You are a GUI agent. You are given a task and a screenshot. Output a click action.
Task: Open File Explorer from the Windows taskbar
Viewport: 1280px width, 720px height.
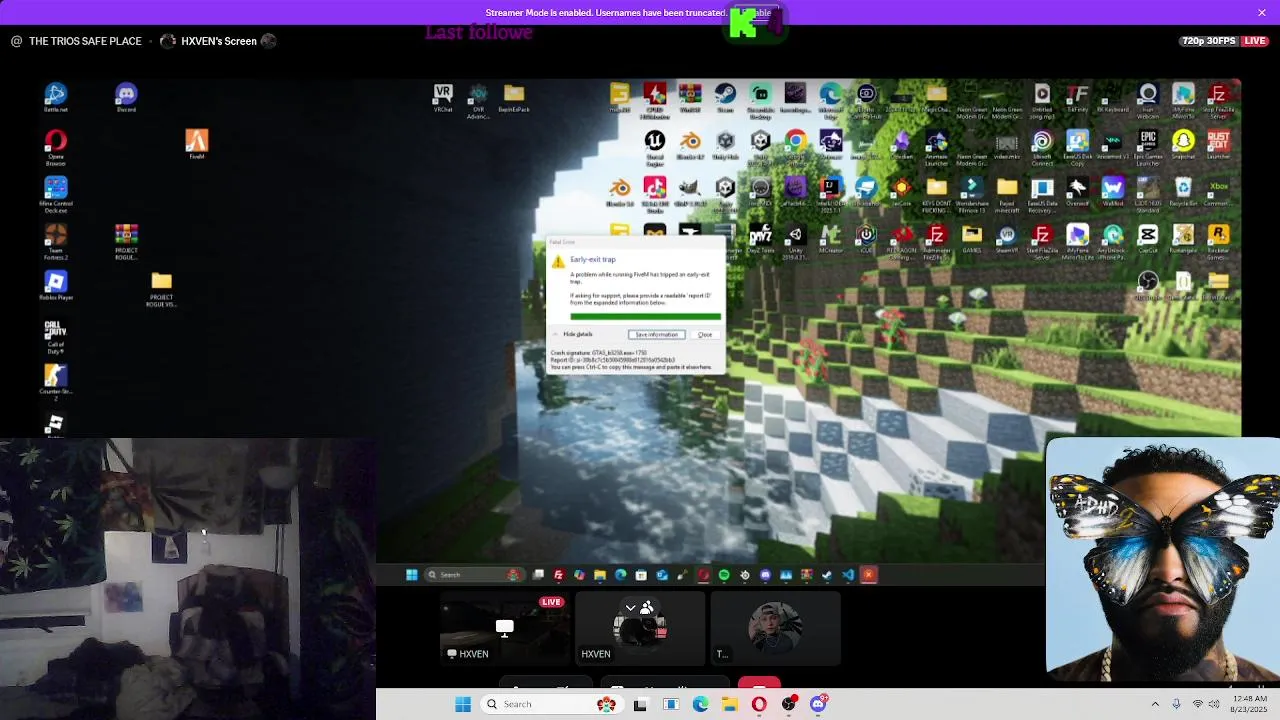[730, 704]
